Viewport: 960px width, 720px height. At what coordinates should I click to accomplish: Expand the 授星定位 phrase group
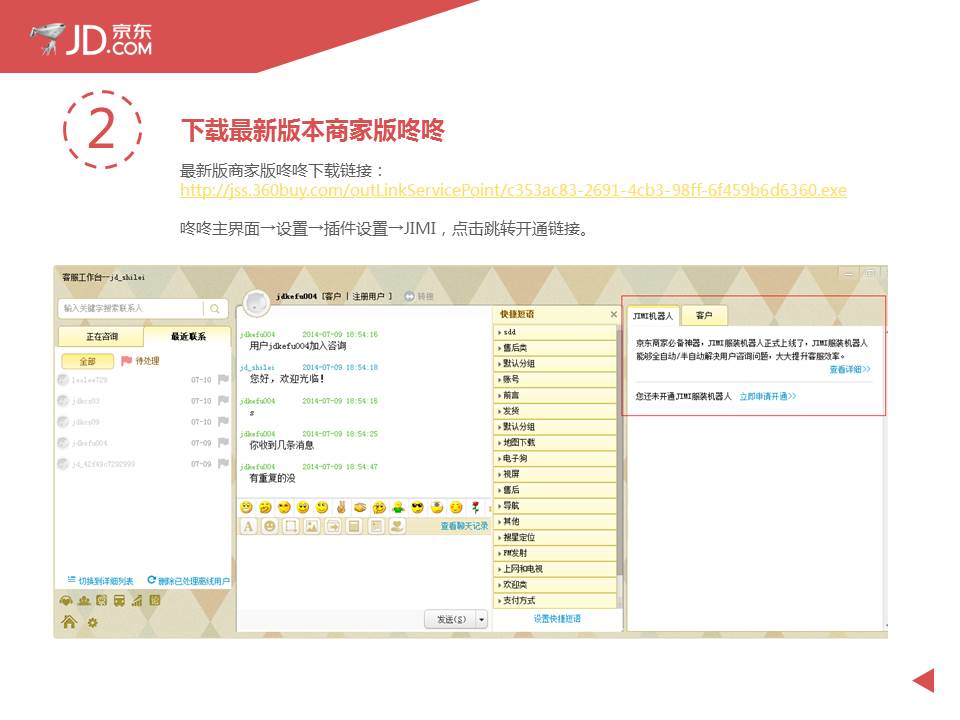555,537
